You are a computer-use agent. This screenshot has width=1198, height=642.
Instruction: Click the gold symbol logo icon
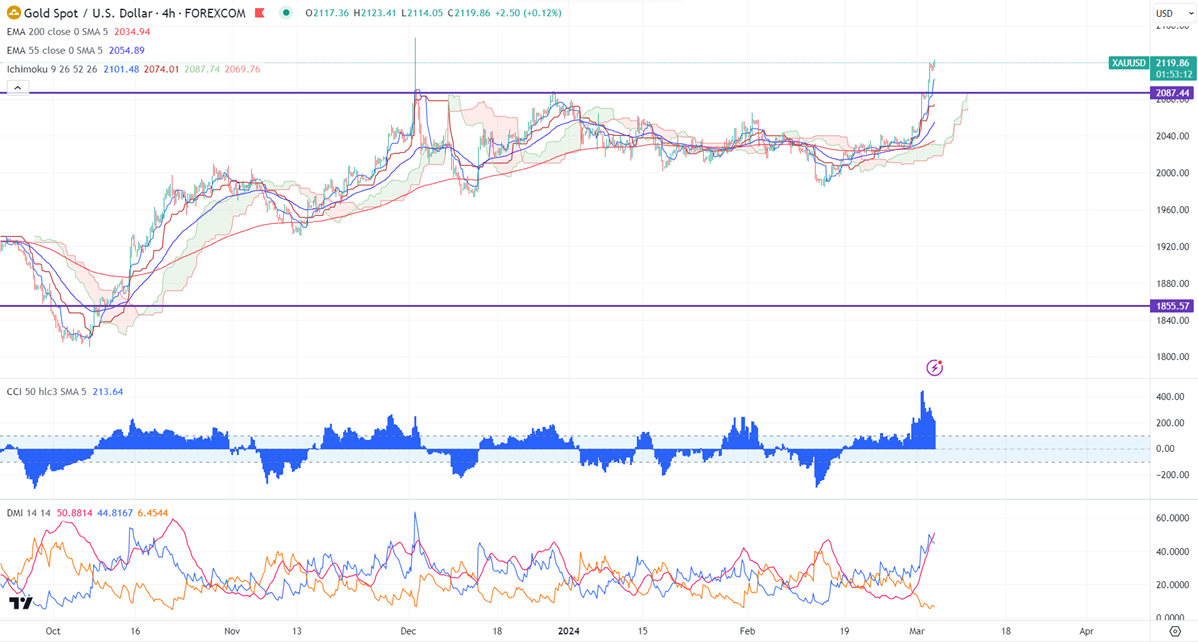pyautogui.click(x=14, y=13)
